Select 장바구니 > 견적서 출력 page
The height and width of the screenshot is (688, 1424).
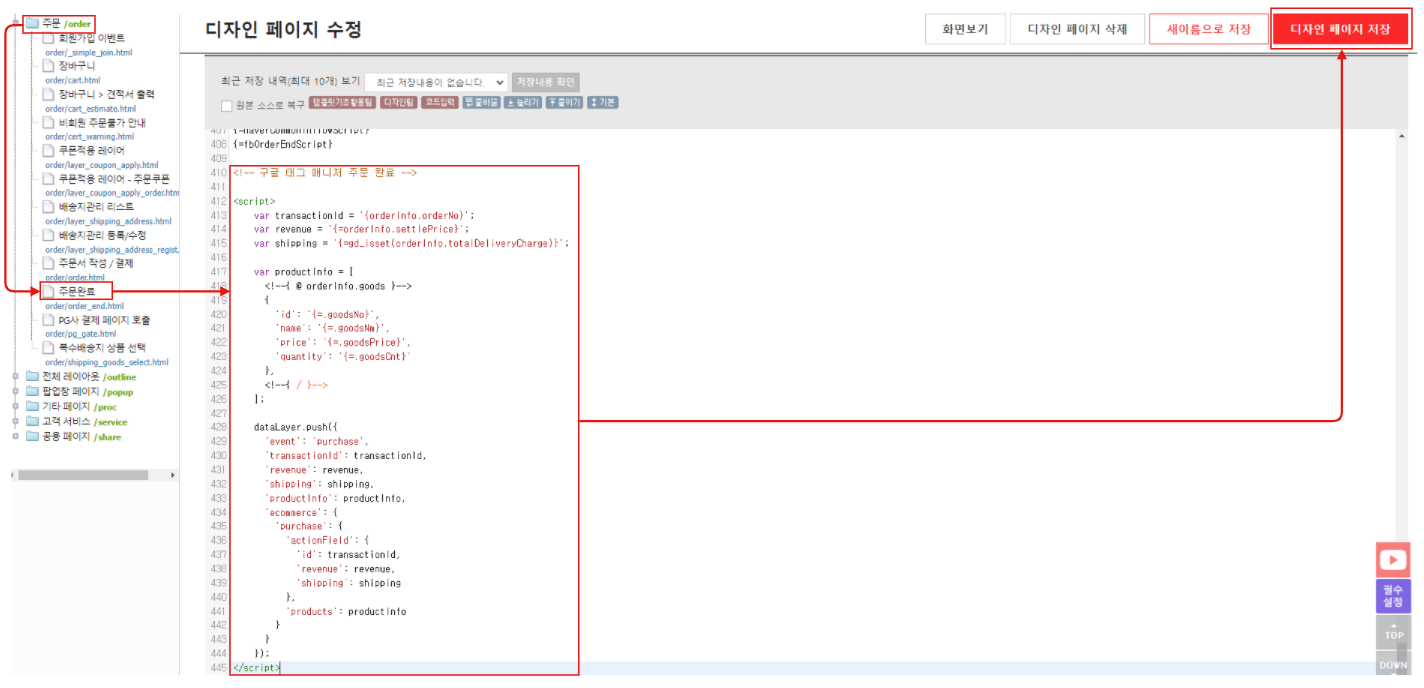point(108,94)
